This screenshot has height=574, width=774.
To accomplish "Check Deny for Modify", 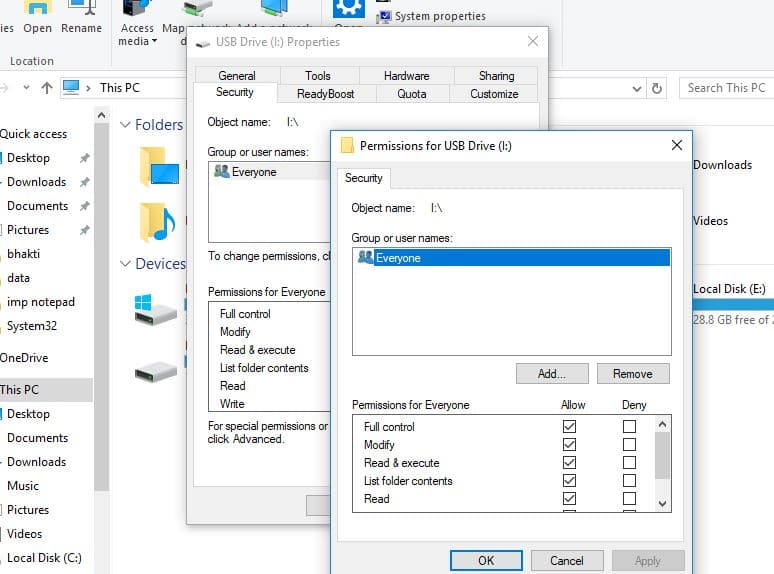I will [x=629, y=445].
